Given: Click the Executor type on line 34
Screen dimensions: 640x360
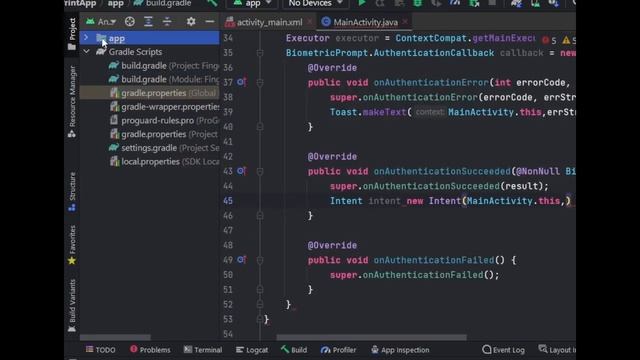Looking at the screenshot, I should [307, 38].
